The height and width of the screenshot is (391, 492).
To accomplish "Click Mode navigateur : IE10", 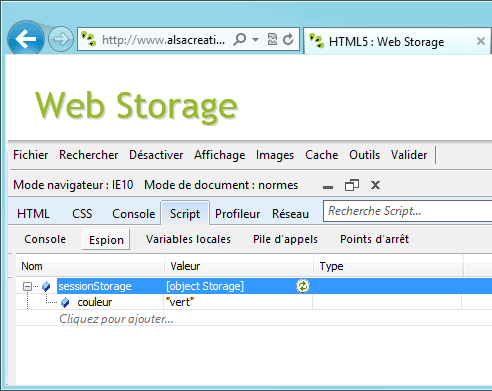I will 73,185.
